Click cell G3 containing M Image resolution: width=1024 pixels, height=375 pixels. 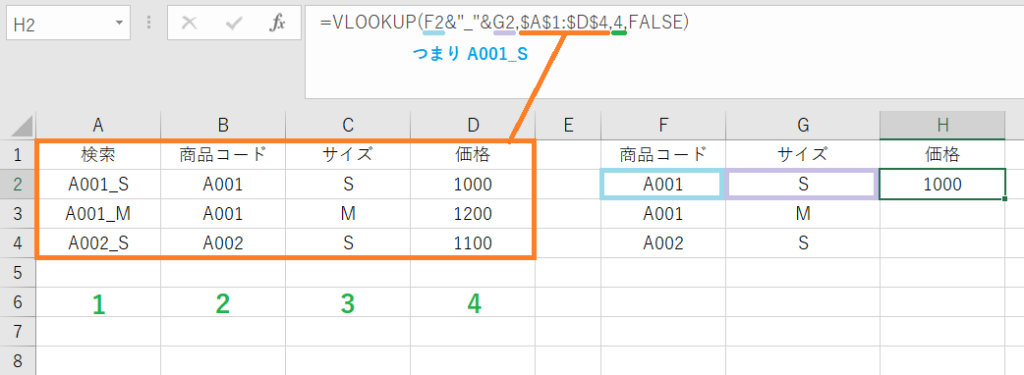pos(803,214)
